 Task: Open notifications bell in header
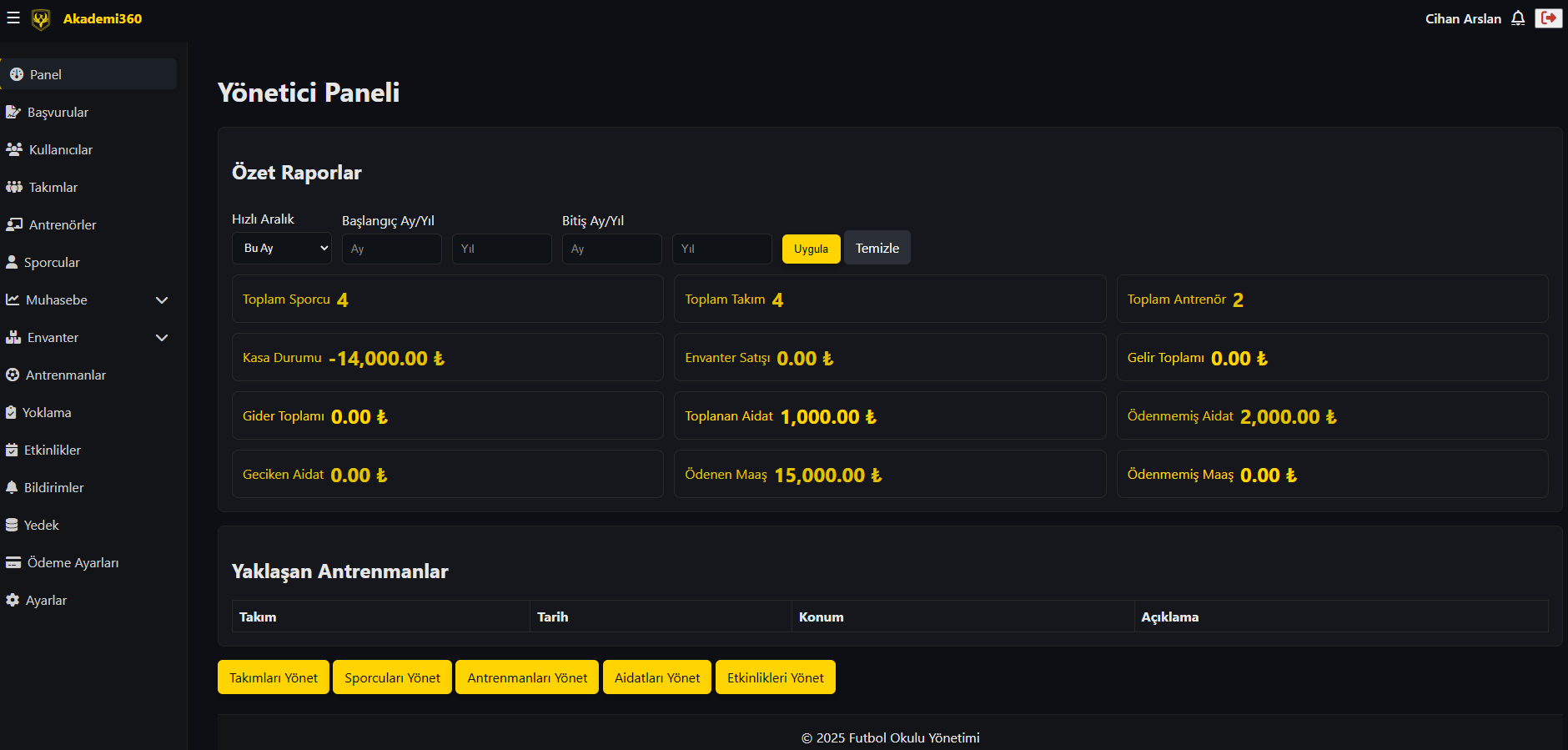(x=1518, y=18)
